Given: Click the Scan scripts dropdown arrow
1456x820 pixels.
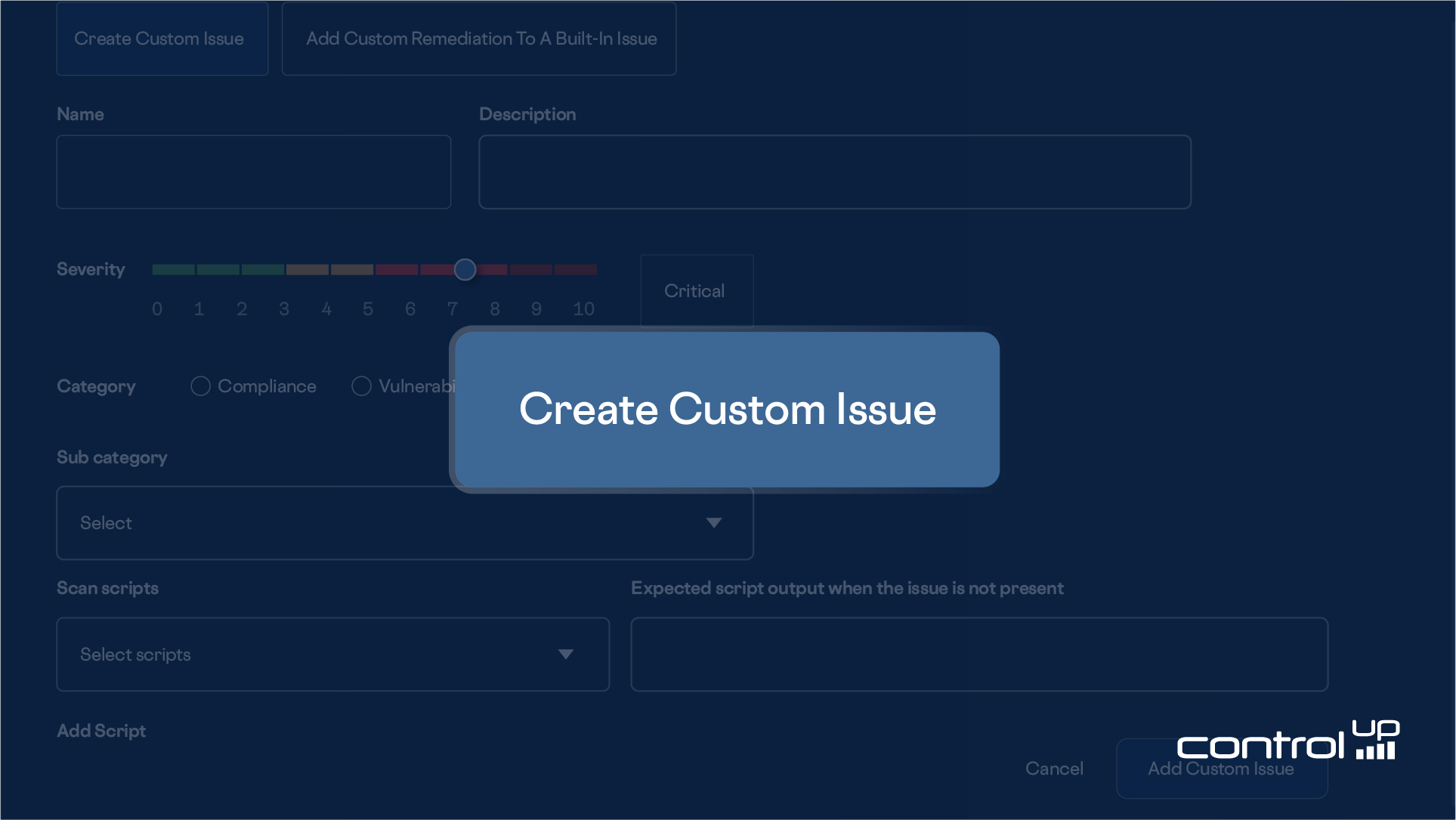Looking at the screenshot, I should [x=566, y=654].
